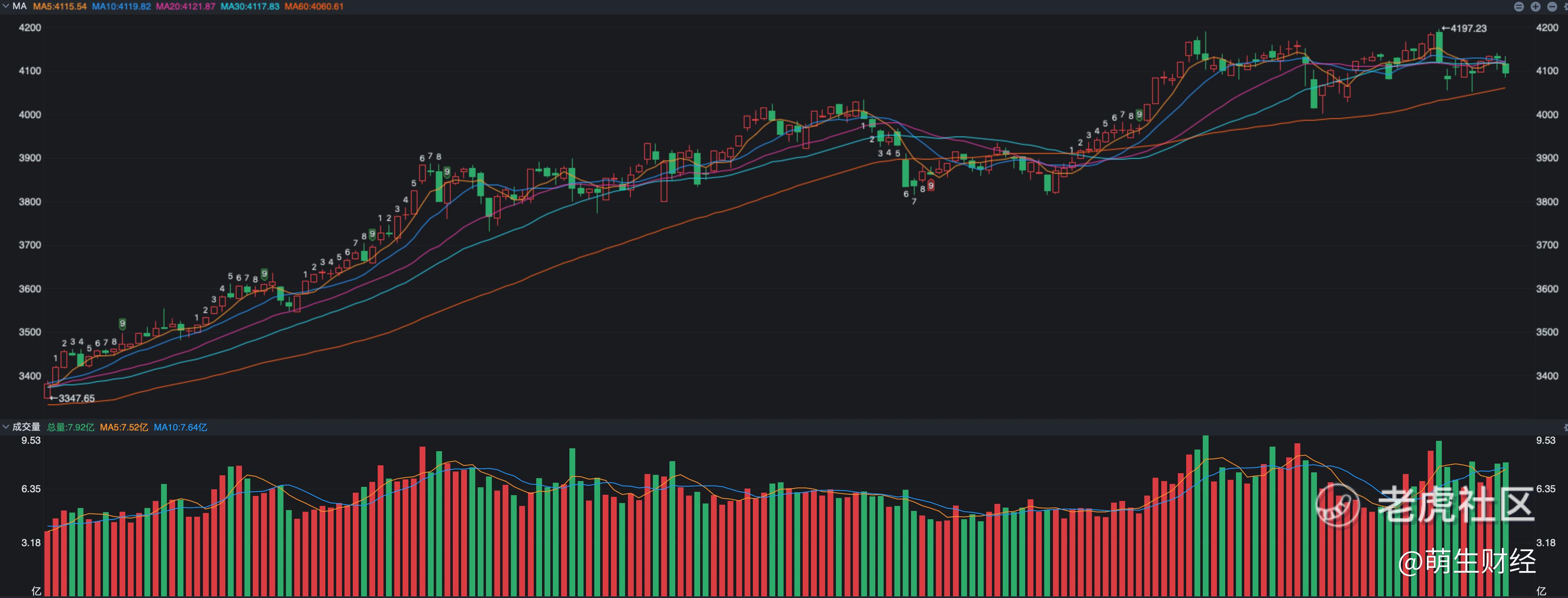Click the 总量:7.92亿 volume label

tap(71, 428)
